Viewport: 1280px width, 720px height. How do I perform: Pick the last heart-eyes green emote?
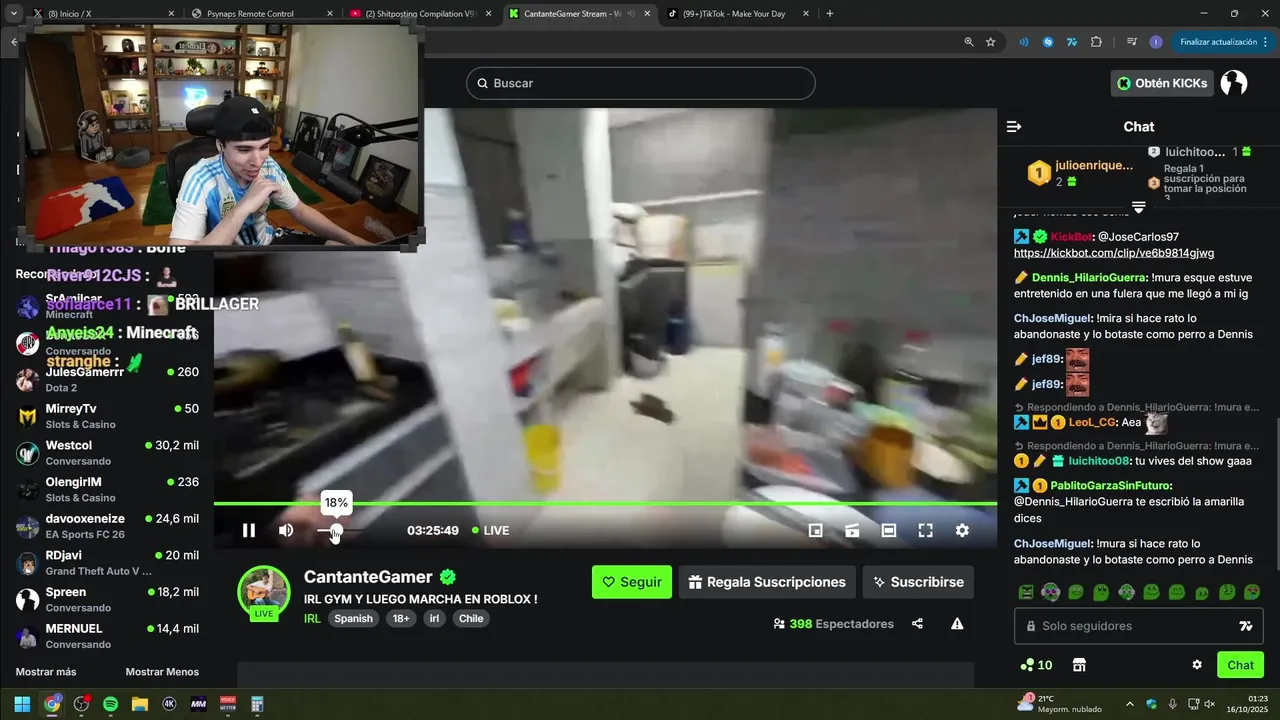click(1251, 592)
